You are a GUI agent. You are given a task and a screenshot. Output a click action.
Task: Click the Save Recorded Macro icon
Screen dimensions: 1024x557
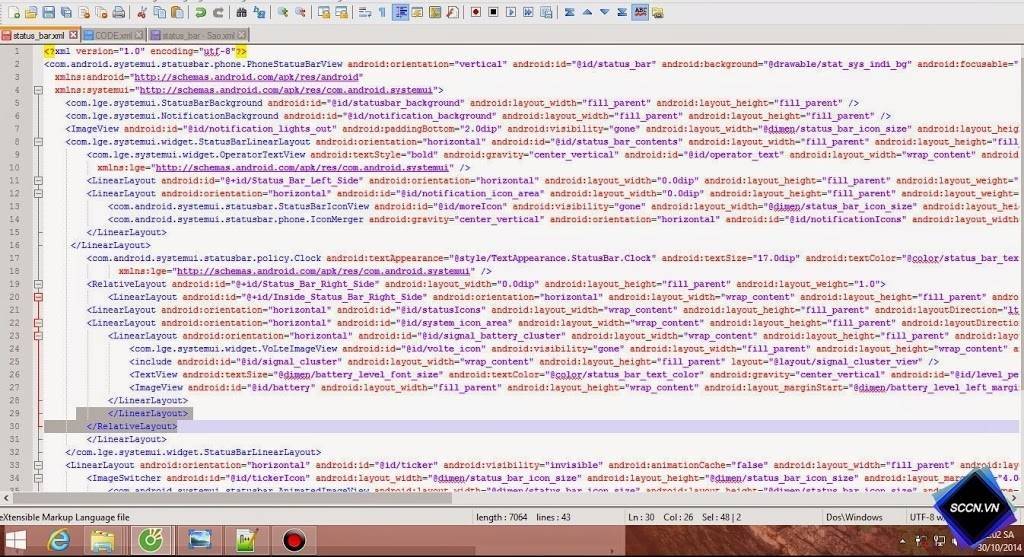[546, 12]
